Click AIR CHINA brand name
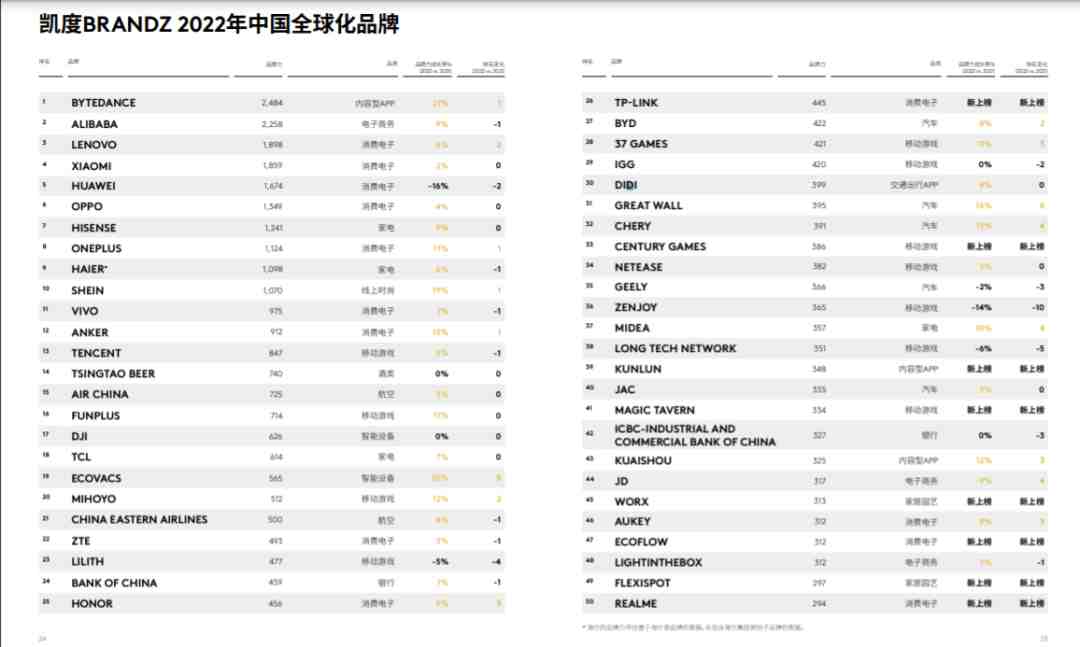Image resolution: width=1080 pixels, height=647 pixels. pyautogui.click(x=100, y=394)
